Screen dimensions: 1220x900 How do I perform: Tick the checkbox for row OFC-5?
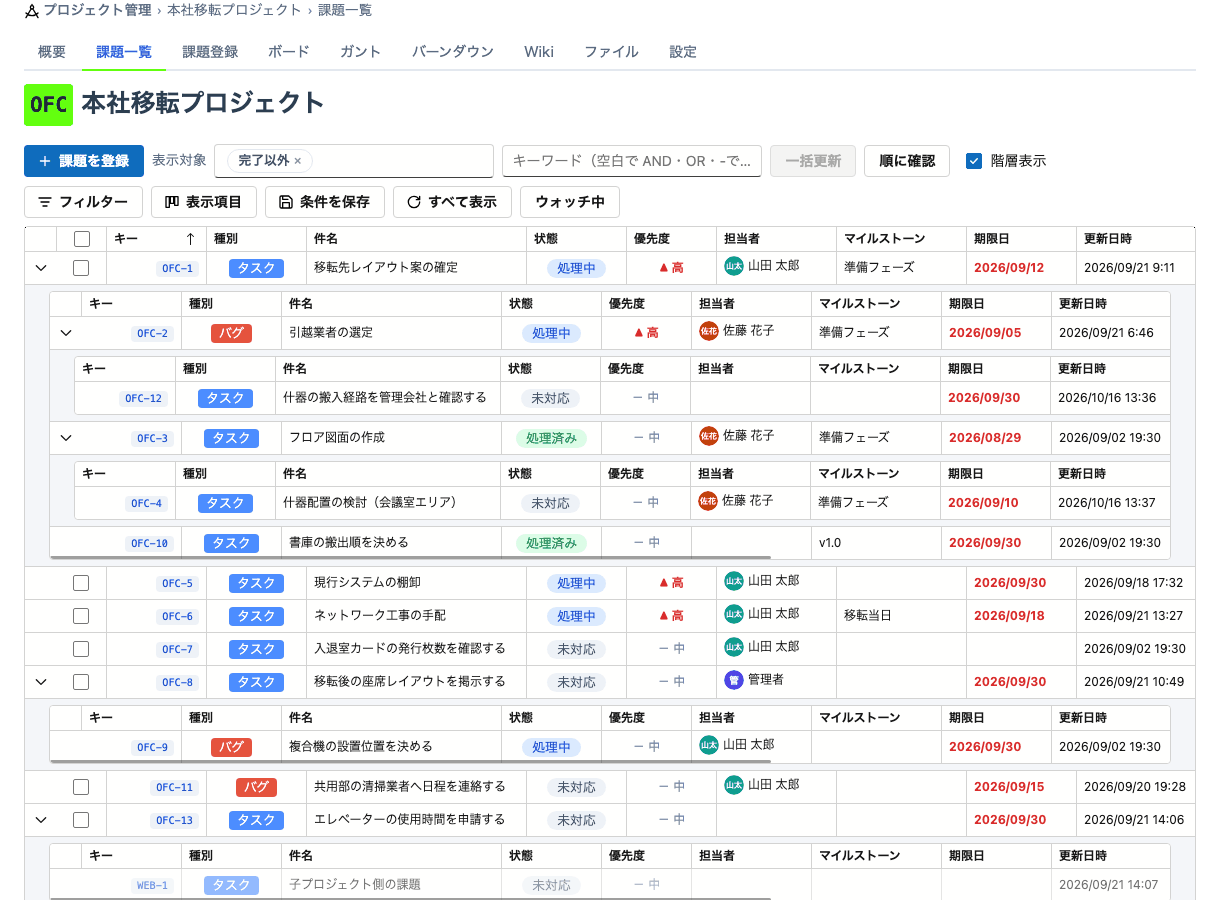click(81, 583)
